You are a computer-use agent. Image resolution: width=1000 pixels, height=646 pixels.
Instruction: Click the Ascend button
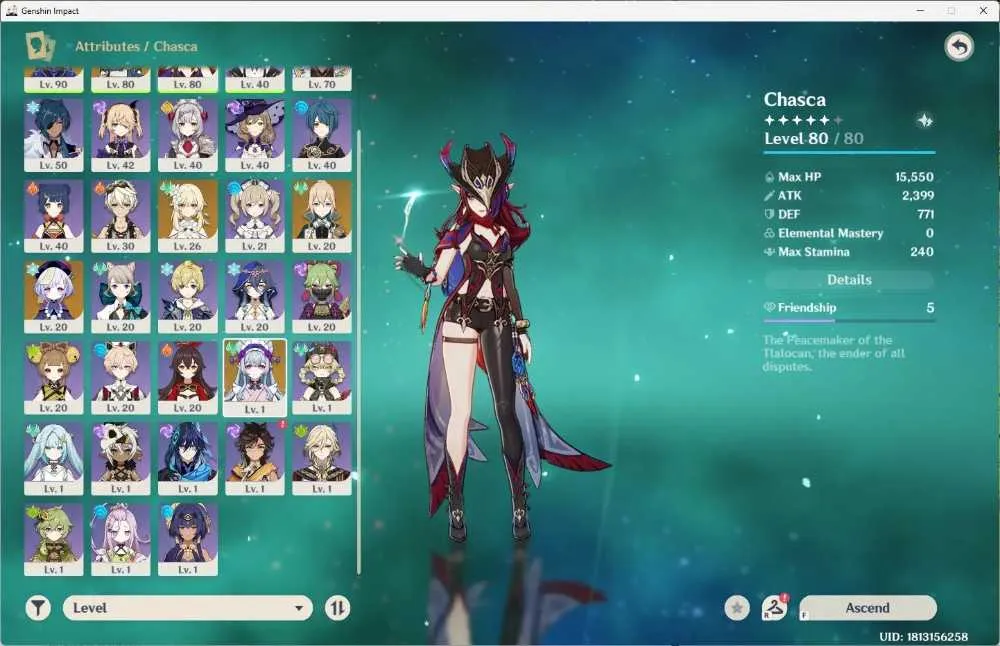click(x=867, y=608)
